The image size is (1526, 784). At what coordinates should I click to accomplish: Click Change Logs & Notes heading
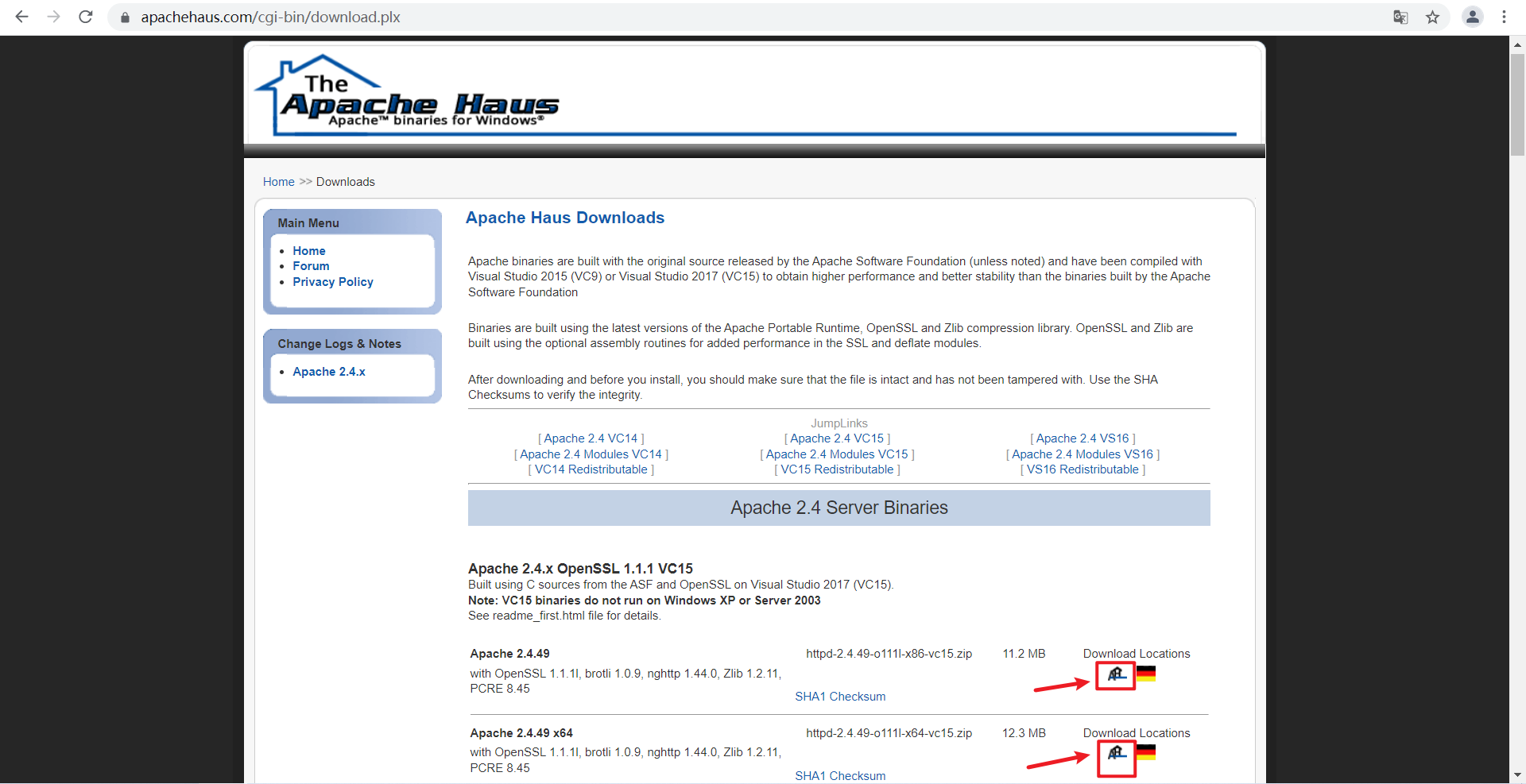click(339, 344)
